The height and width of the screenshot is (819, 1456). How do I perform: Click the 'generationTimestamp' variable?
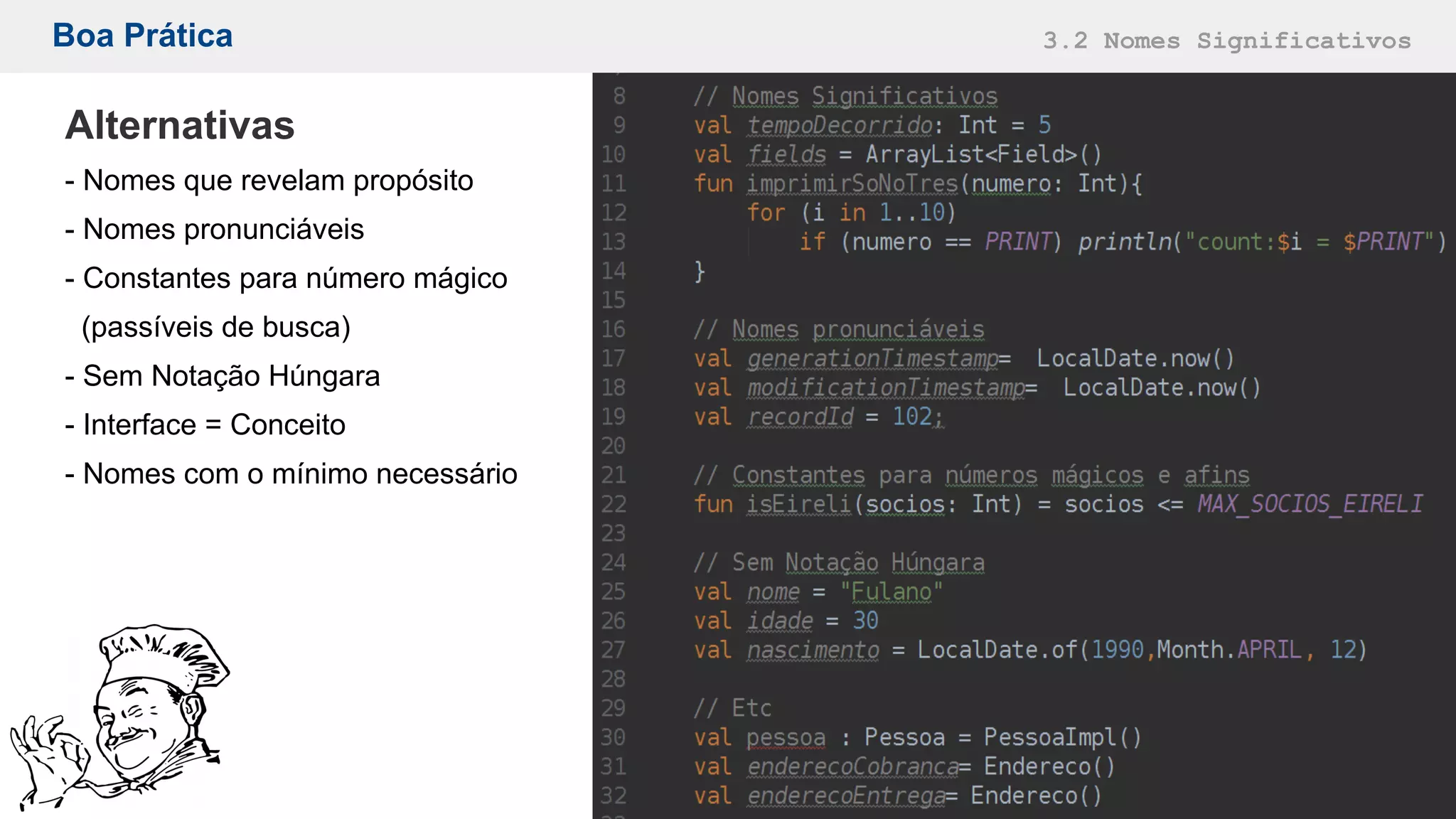[x=873, y=358]
